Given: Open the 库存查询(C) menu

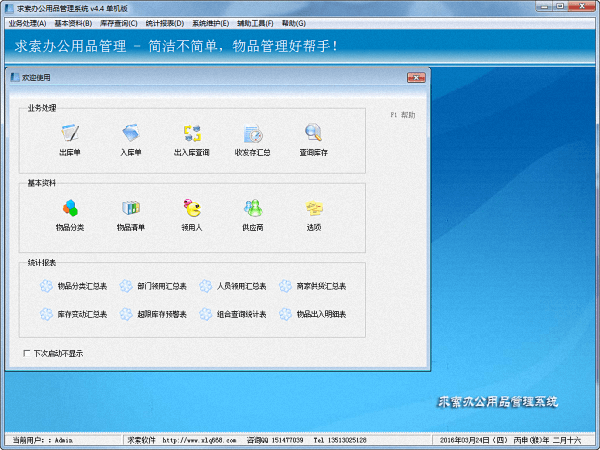Looking at the screenshot, I should [119, 24].
